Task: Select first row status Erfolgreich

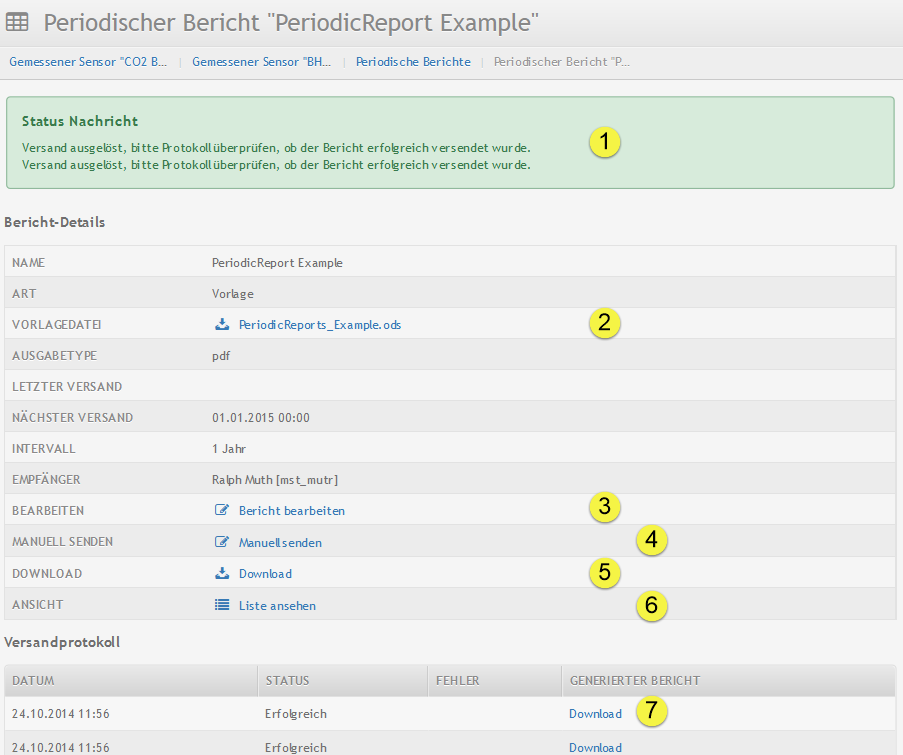Action: click(295, 714)
